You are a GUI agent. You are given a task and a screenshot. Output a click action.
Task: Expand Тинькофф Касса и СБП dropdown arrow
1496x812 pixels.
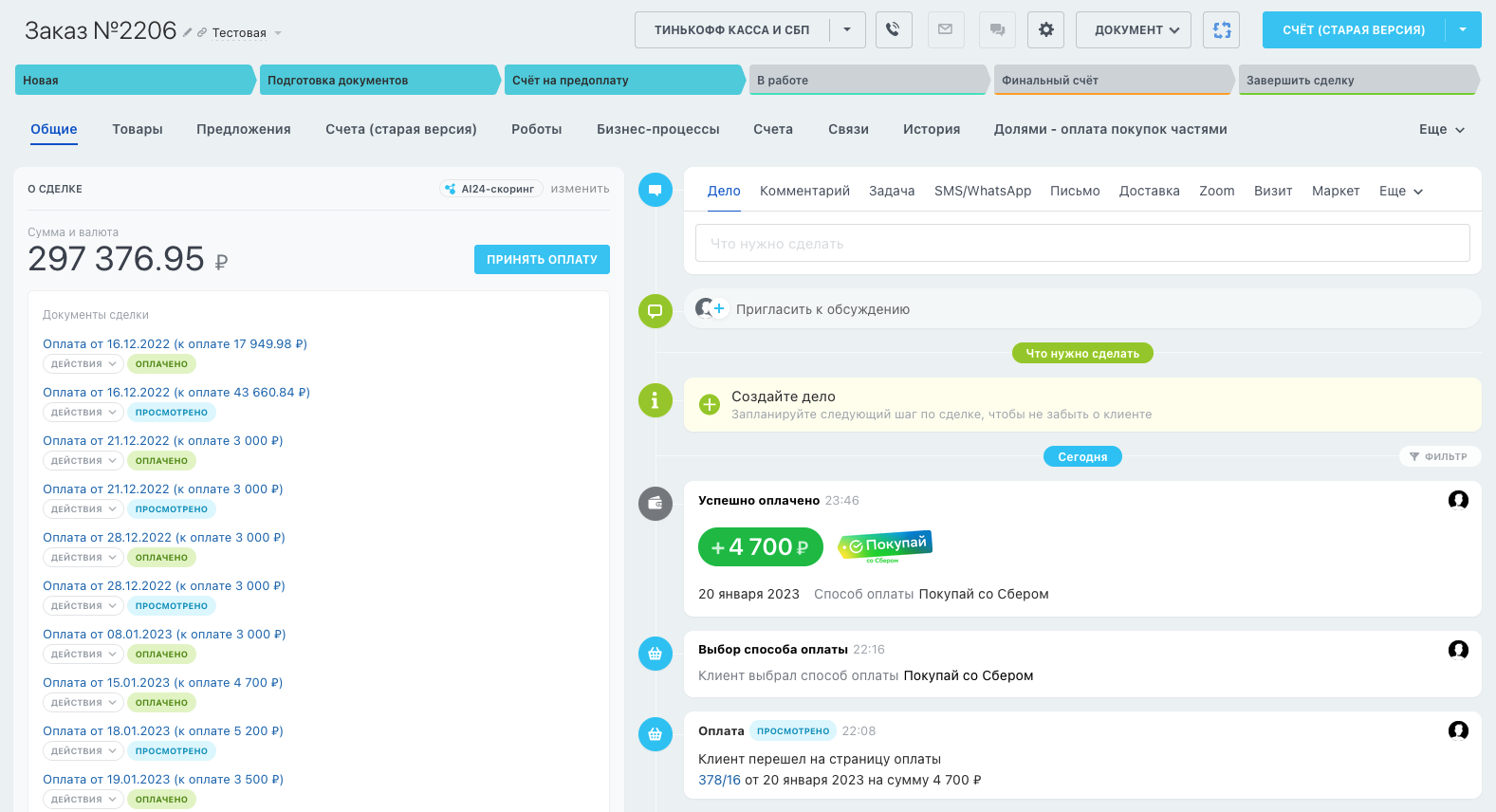847,29
